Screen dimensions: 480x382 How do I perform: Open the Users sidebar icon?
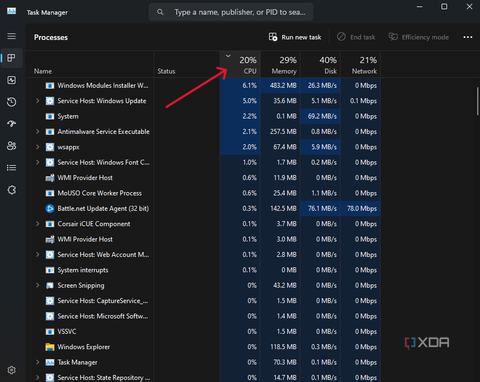11,146
